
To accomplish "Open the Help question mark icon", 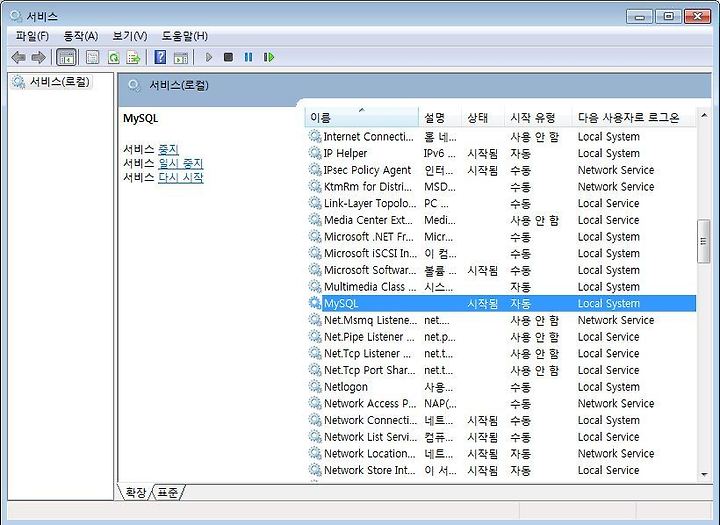I will pyautogui.click(x=160, y=57).
